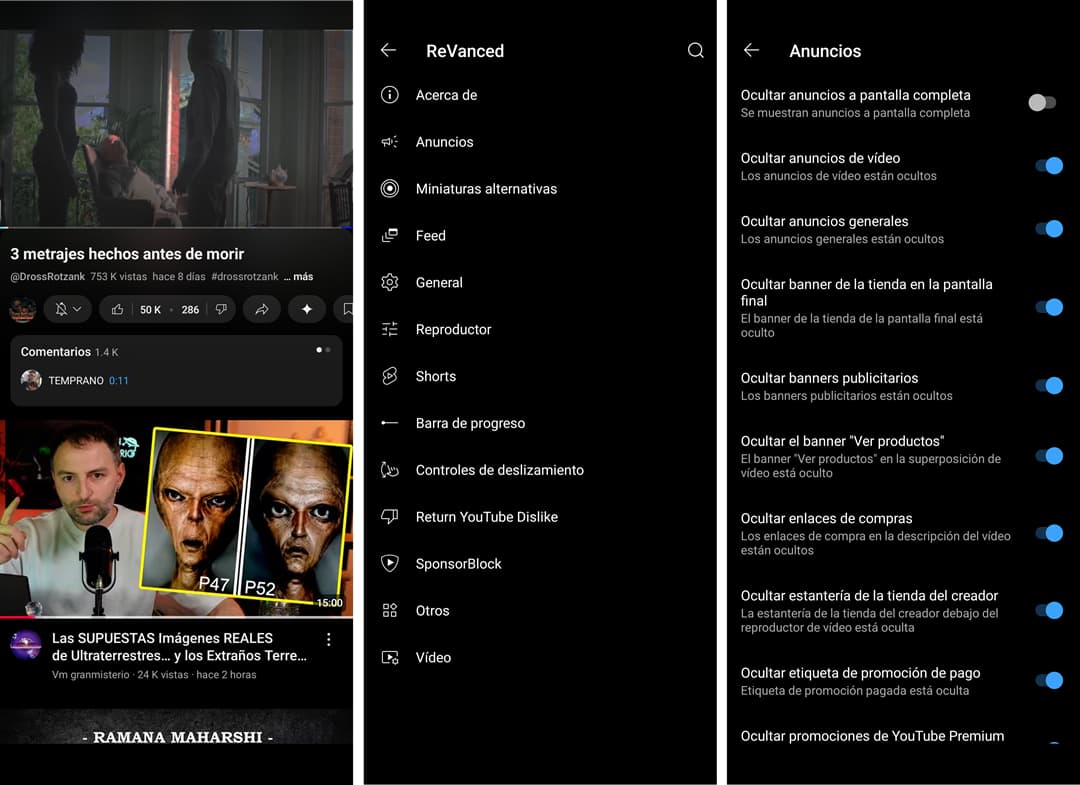Tap the SponsorBlock shield icon
This screenshot has width=1080, height=785.
pos(390,563)
